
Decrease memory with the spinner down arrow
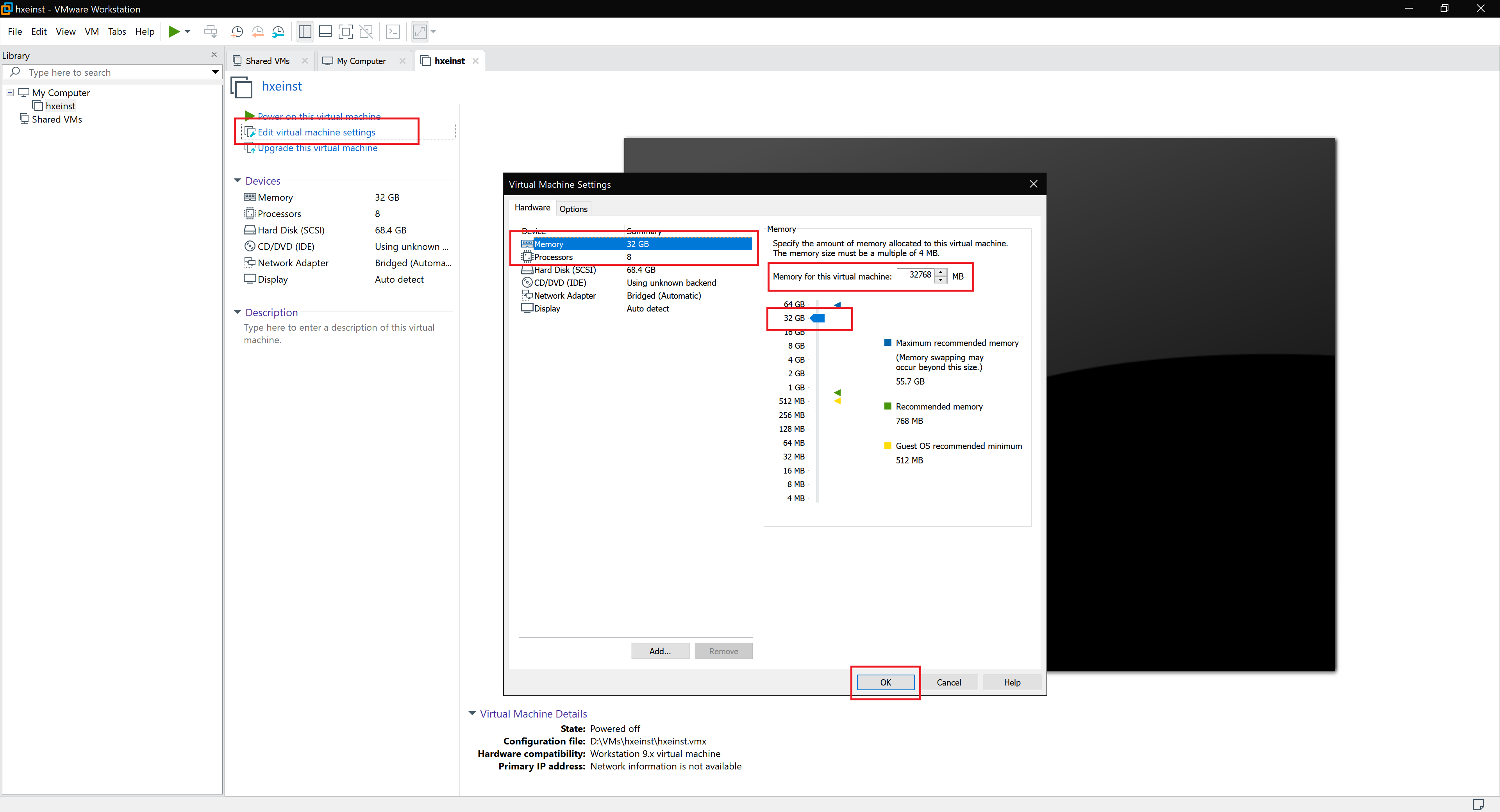point(940,280)
